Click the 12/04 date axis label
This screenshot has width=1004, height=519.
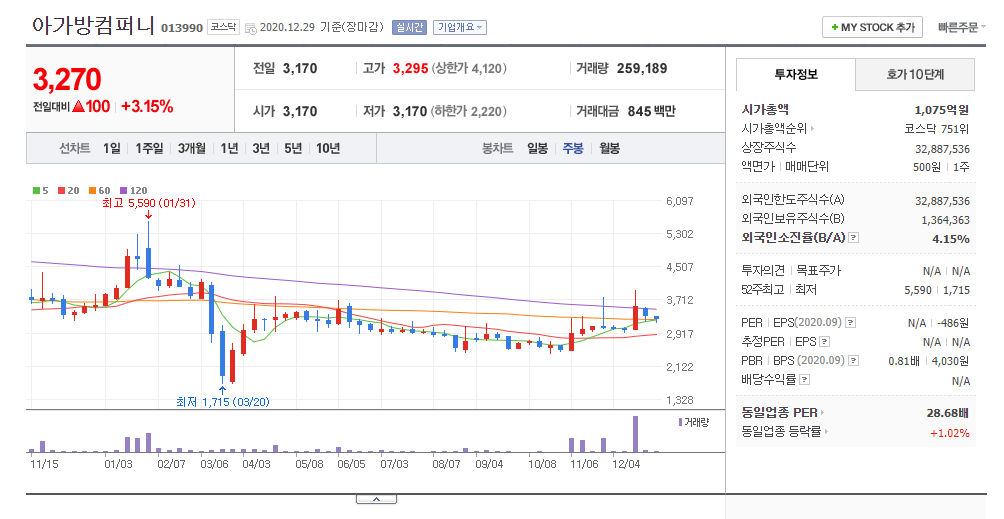[x=626, y=464]
